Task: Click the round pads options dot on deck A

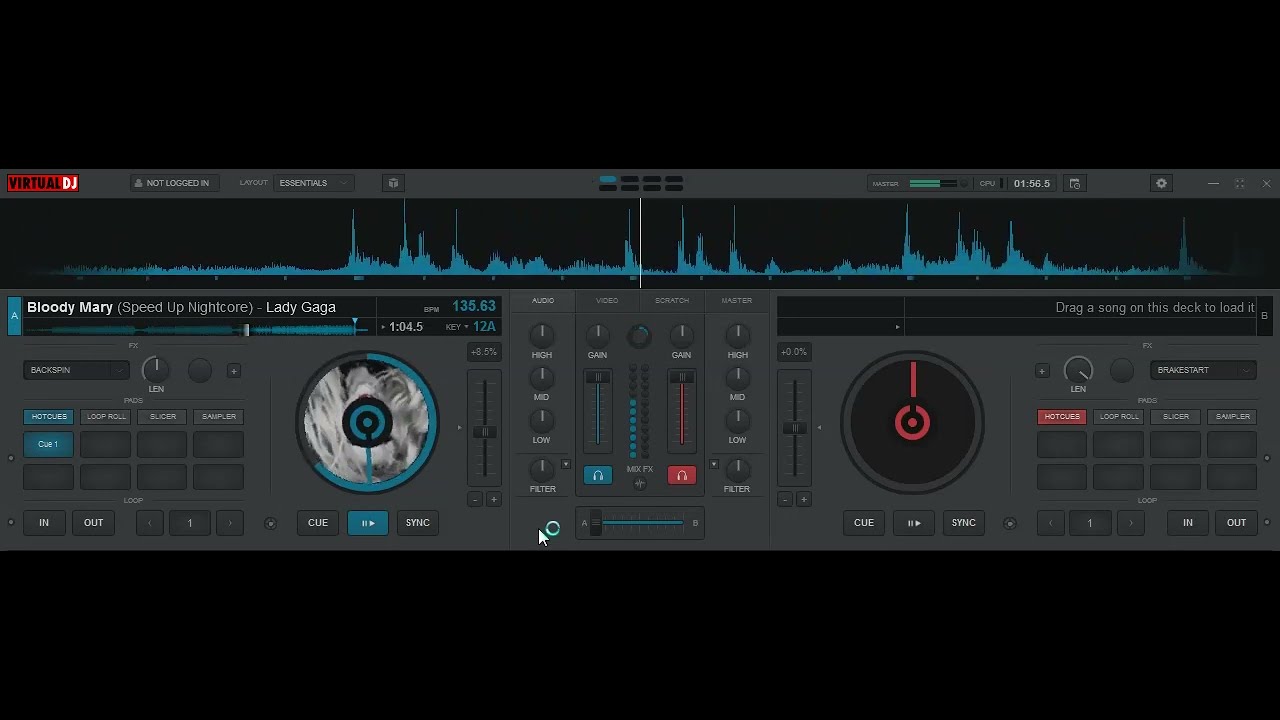Action: click(x=11, y=459)
